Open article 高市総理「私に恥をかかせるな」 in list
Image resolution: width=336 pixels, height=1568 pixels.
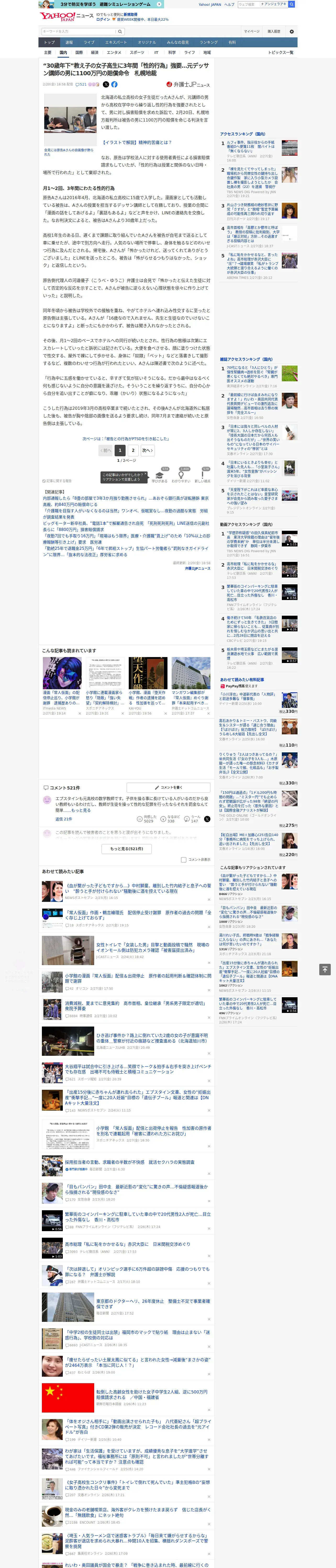point(127,1244)
